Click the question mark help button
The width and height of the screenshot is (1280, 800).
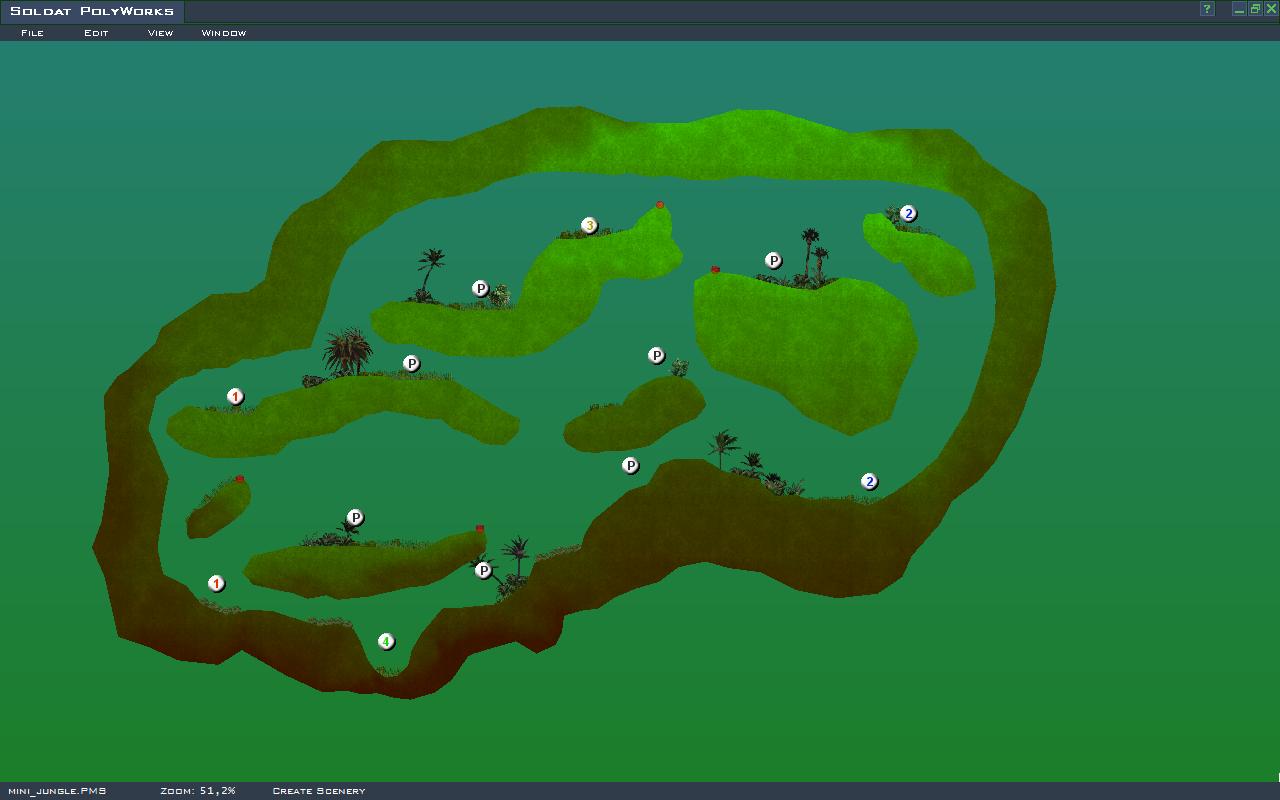(x=1207, y=9)
